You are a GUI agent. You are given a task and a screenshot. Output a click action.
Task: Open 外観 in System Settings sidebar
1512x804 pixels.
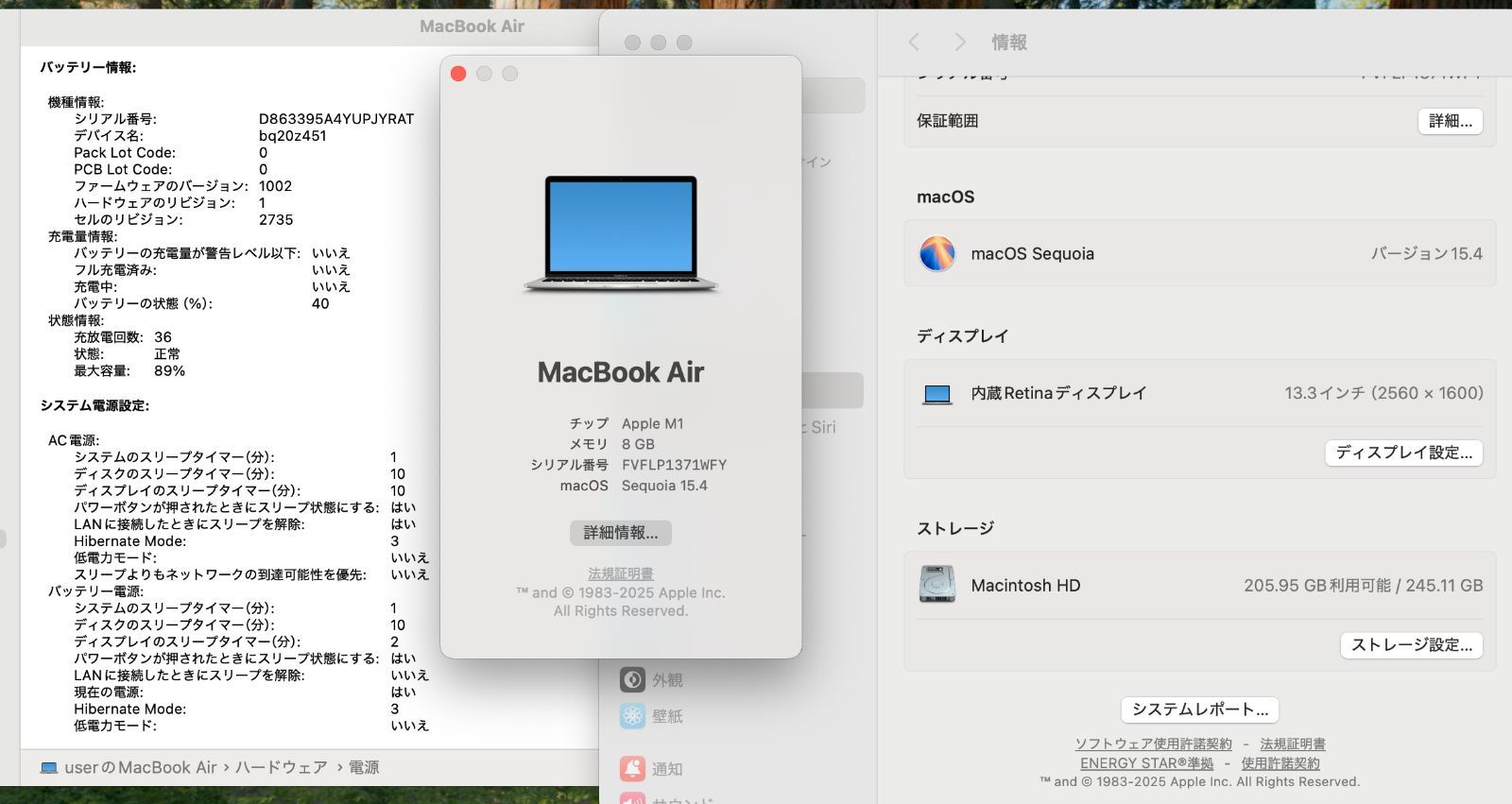[651, 680]
